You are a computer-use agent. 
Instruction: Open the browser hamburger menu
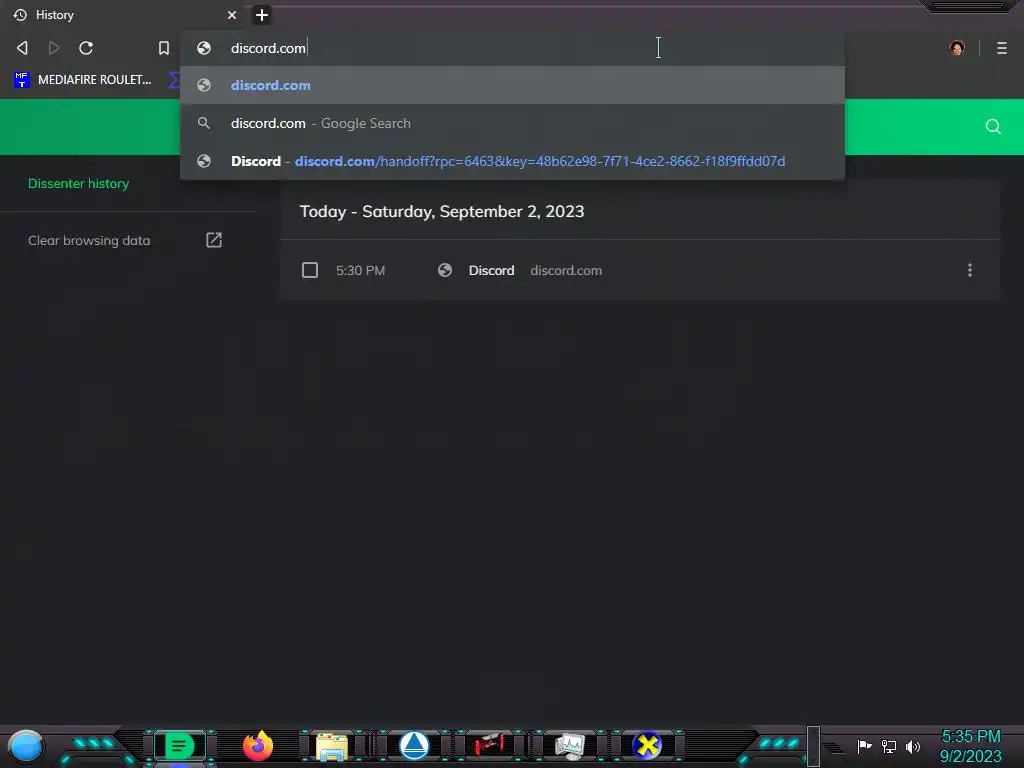[1002, 48]
